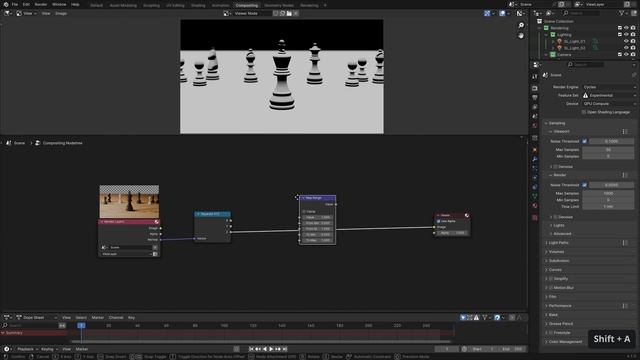Toggle visibility eye for Lighting collection
640x360 pixels.
626,35
